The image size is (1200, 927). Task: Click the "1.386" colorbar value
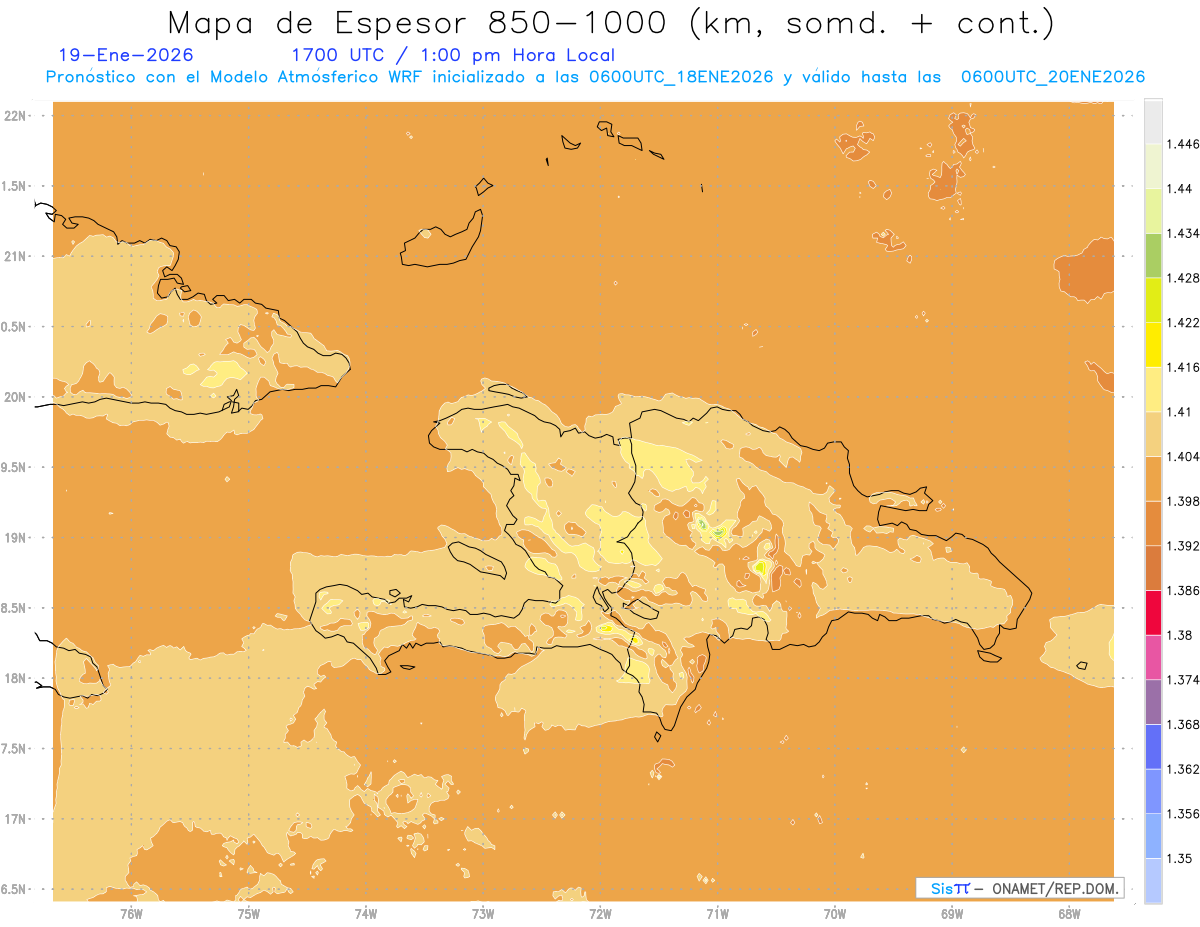(x=1182, y=591)
